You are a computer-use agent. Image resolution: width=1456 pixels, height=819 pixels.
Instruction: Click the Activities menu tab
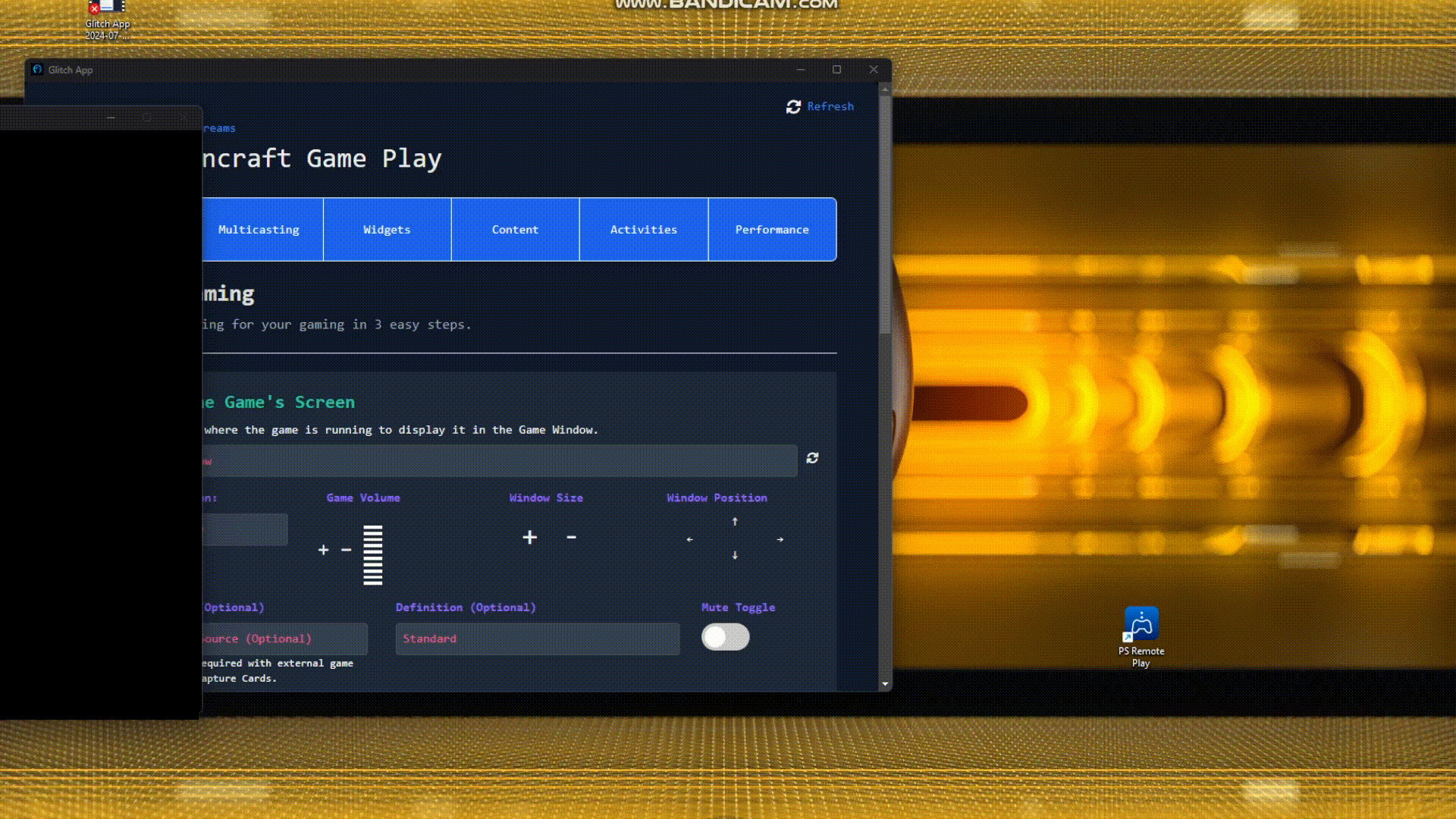(x=643, y=229)
